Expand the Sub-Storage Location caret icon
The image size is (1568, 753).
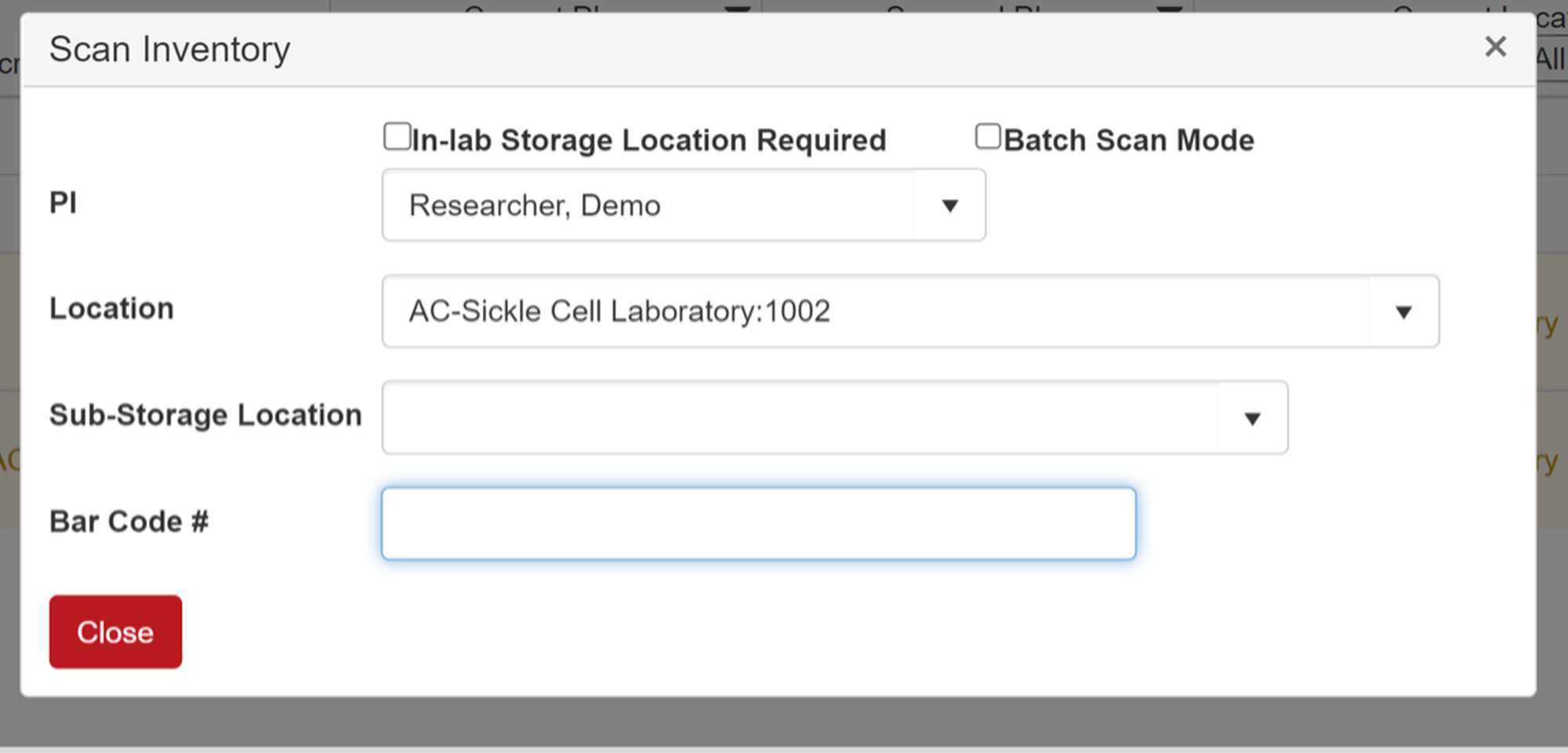(1253, 418)
